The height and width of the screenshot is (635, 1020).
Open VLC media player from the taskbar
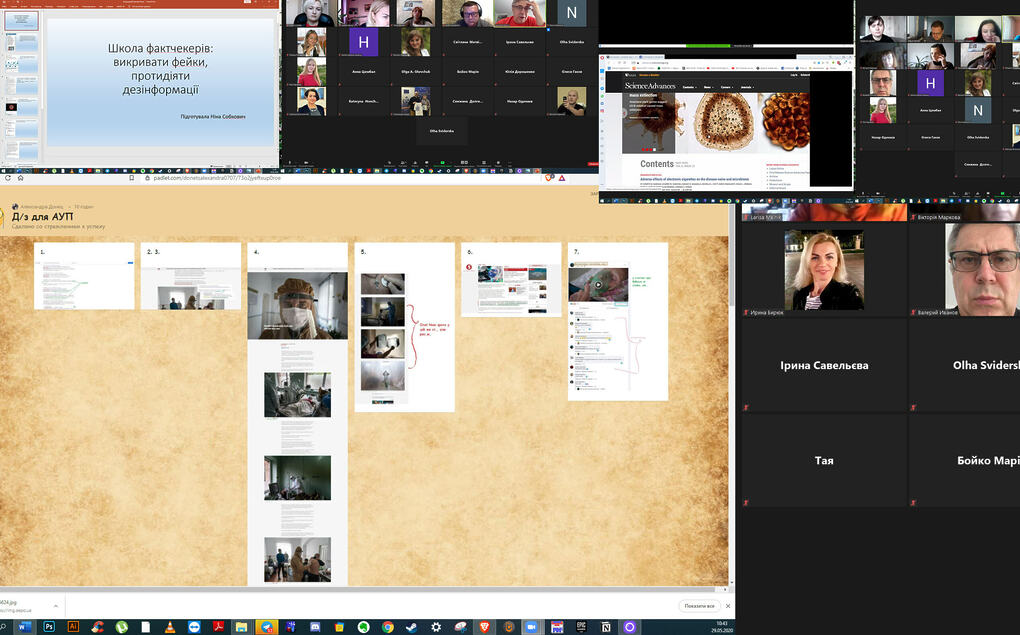[x=170, y=627]
